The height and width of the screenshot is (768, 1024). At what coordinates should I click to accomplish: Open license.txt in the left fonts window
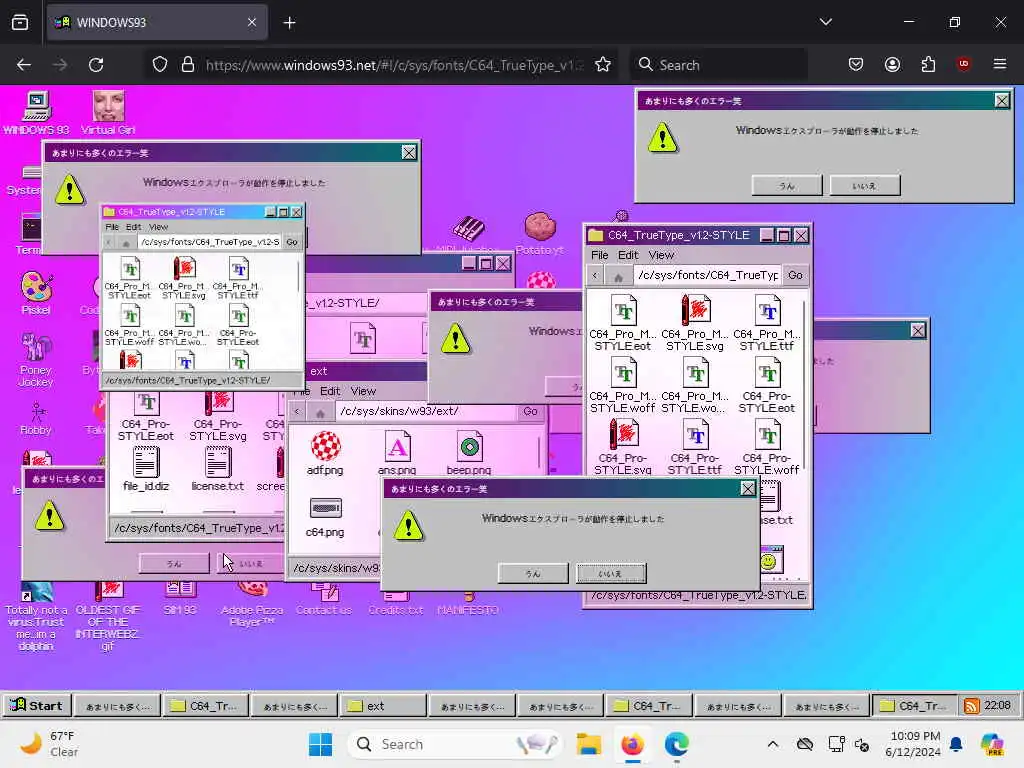pos(217,468)
